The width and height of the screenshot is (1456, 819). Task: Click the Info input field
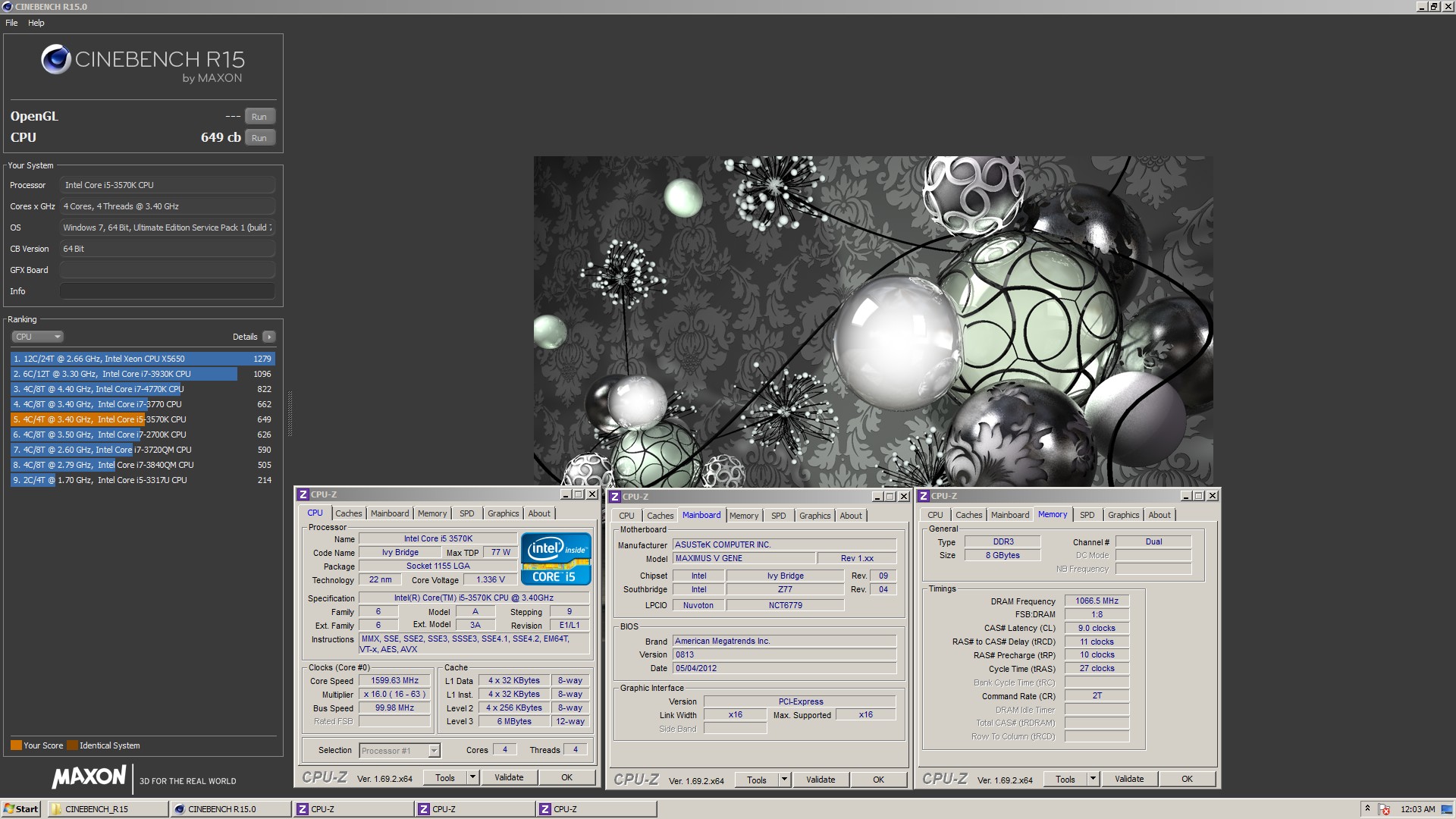click(167, 291)
